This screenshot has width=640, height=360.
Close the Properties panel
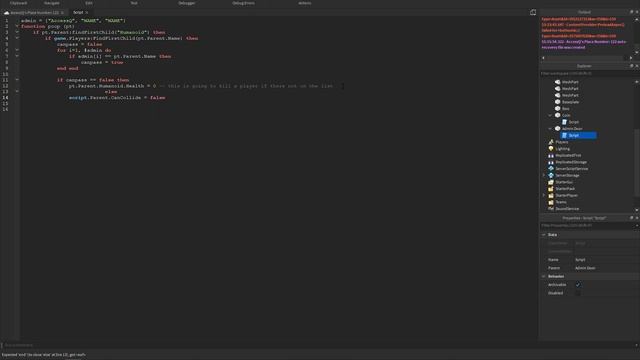click(637, 218)
